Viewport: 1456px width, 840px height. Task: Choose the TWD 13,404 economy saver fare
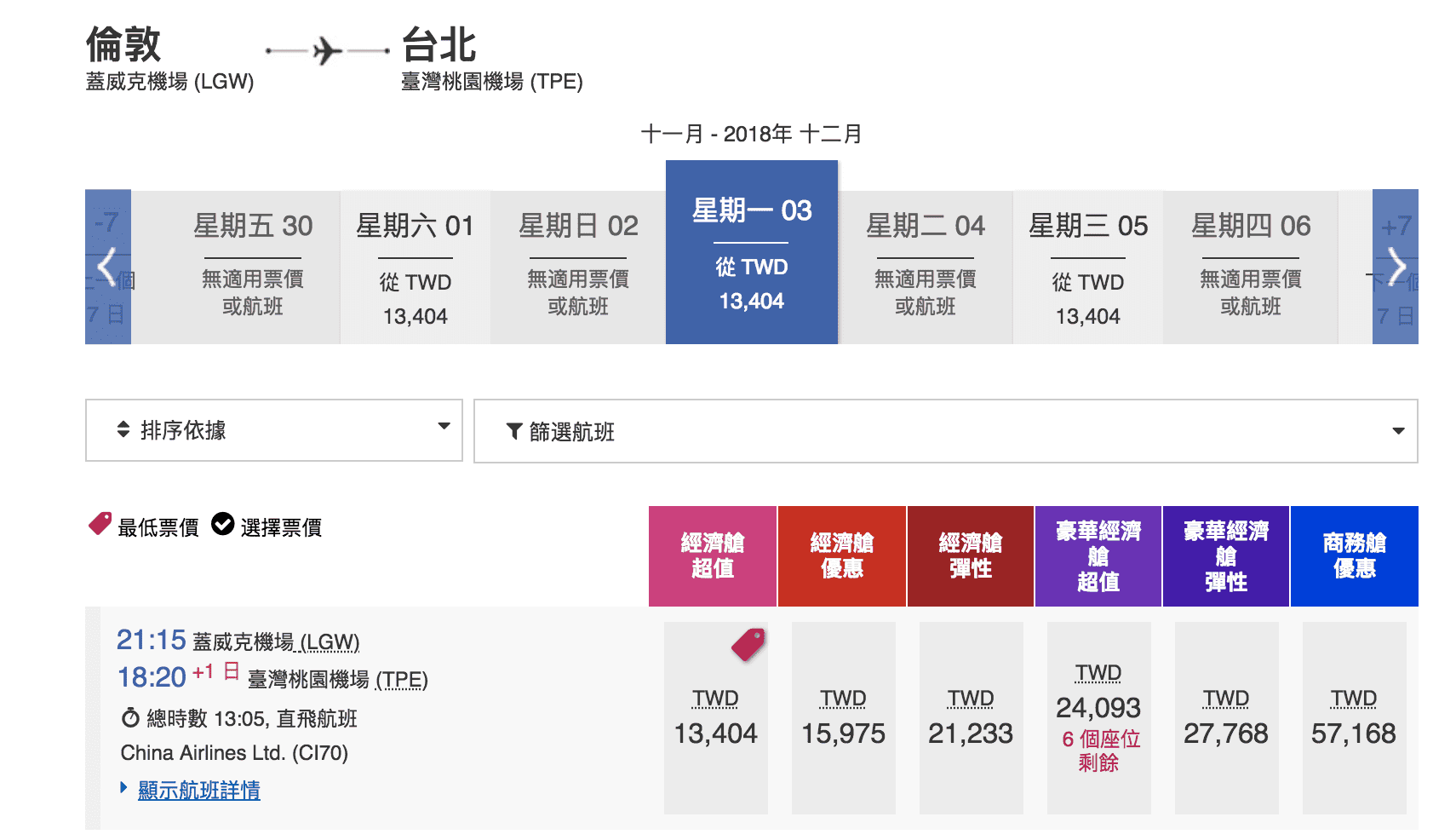pyautogui.click(x=716, y=718)
